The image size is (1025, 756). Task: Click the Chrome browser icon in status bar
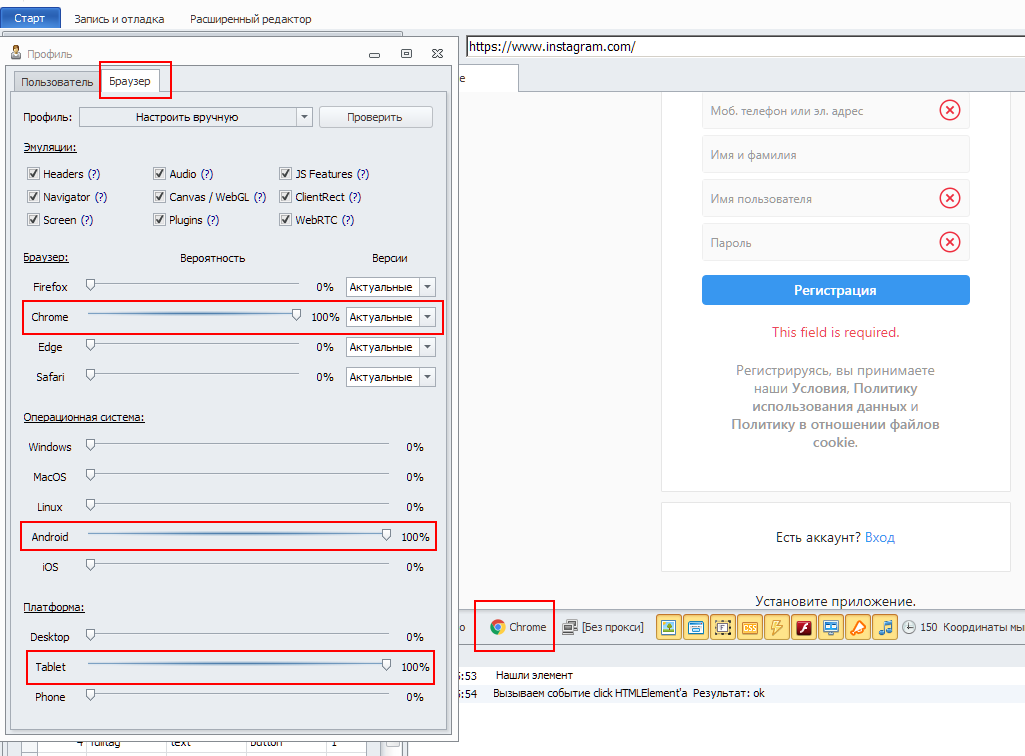pyautogui.click(x=497, y=627)
